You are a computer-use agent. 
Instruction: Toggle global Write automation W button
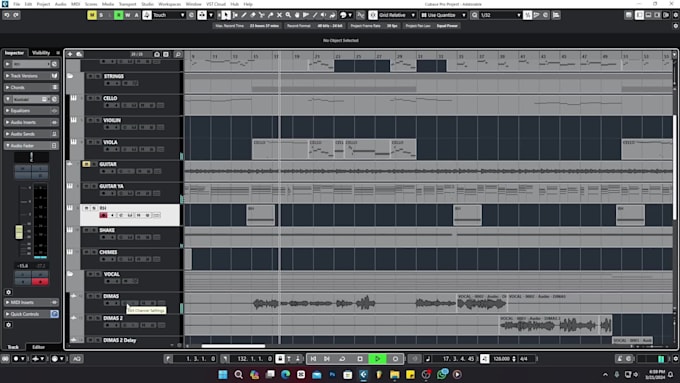(128, 15)
